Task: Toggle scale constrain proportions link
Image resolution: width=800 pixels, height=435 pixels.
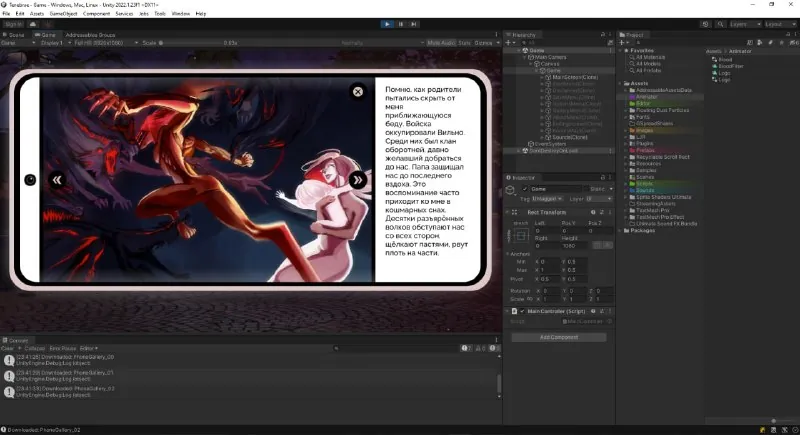Action: click(x=530, y=299)
